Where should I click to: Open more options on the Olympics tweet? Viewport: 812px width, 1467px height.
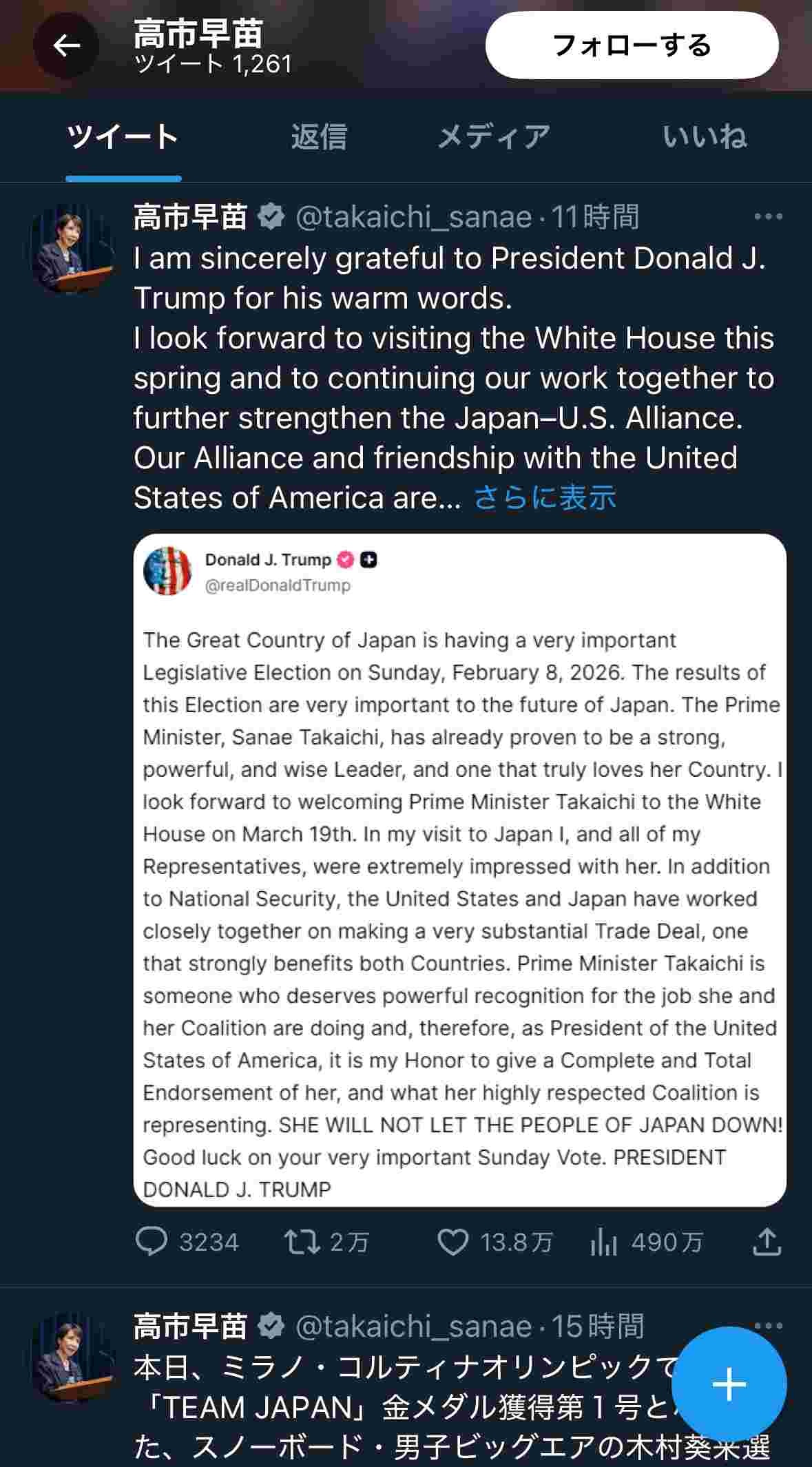pyautogui.click(x=768, y=1326)
